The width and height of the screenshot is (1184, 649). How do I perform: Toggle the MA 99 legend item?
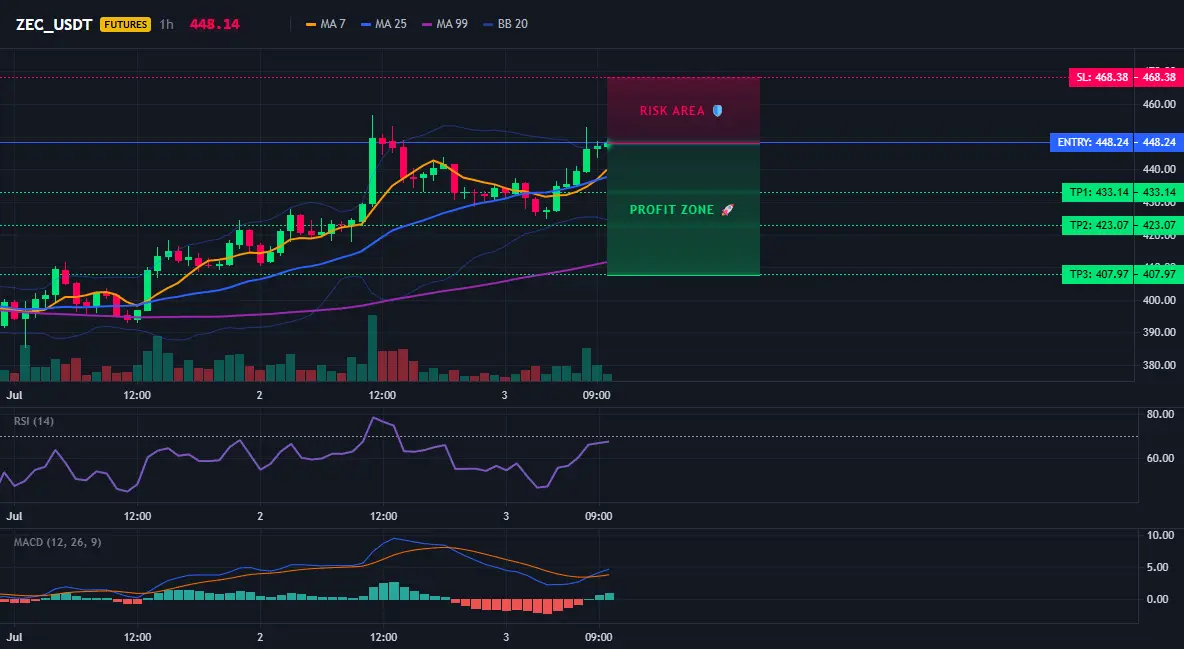(445, 24)
